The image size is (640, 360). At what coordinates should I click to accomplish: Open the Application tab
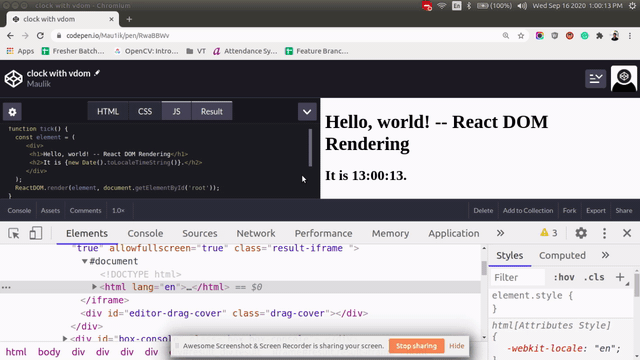(453, 233)
